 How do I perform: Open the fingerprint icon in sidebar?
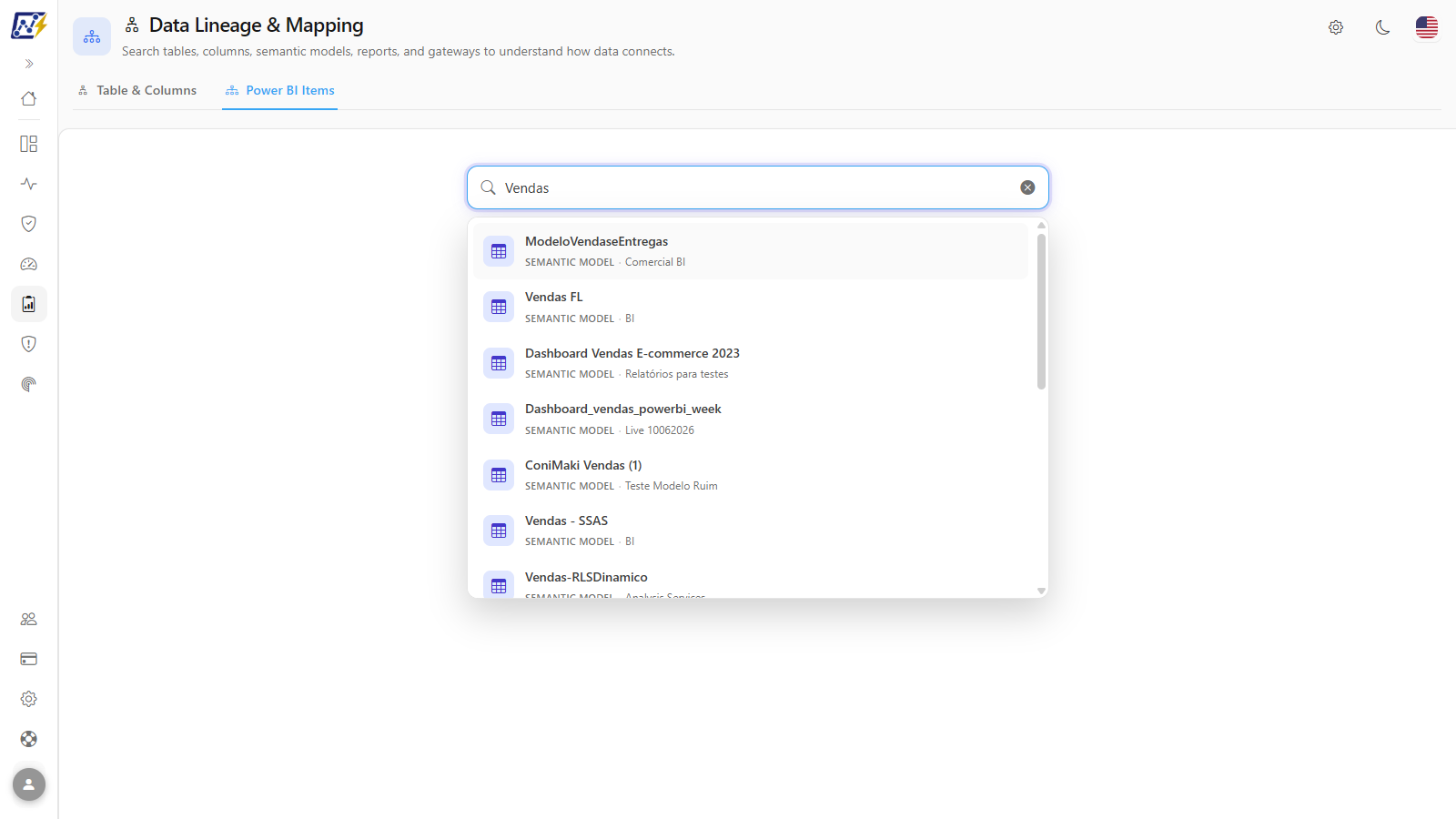(x=29, y=384)
